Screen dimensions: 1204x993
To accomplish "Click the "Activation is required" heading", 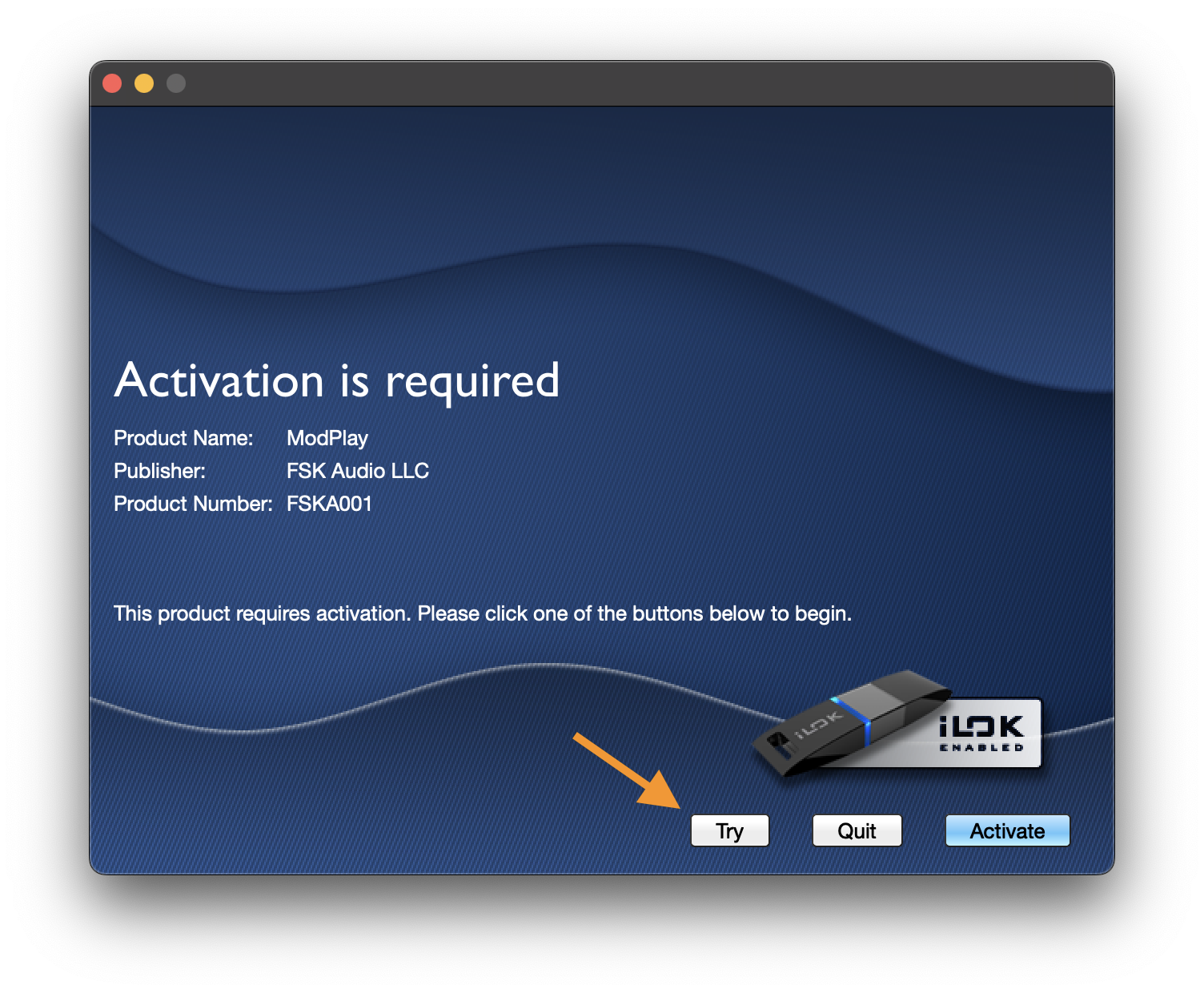I will [x=337, y=380].
